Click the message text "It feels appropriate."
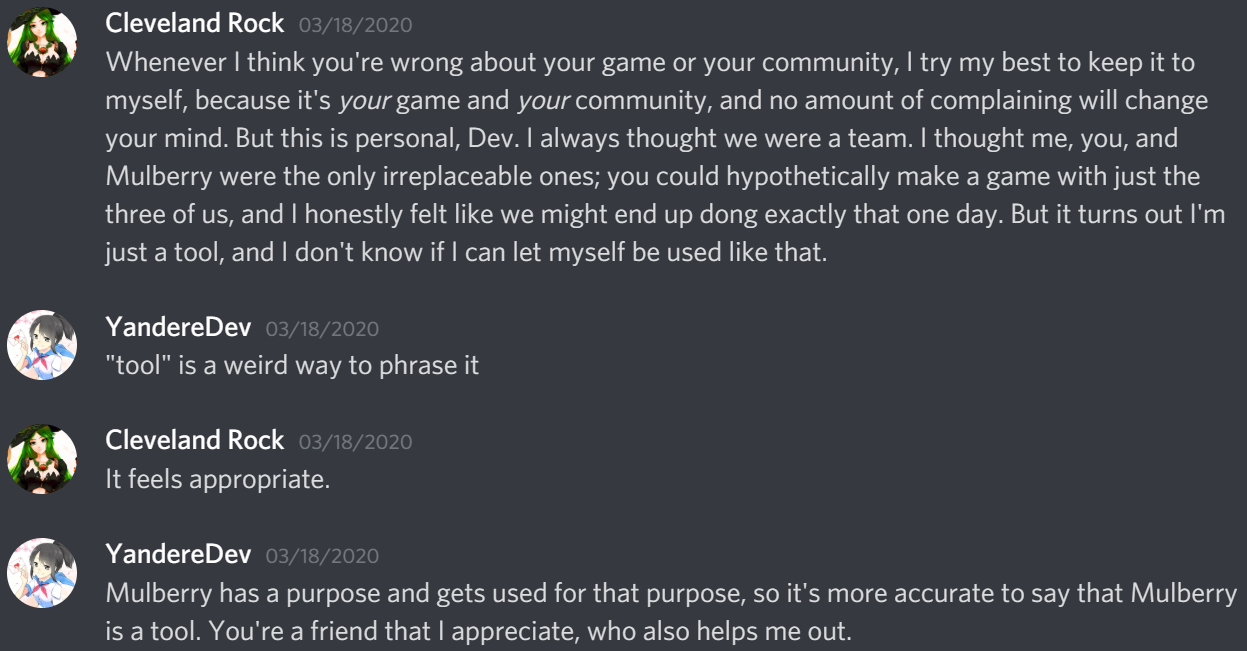The width and height of the screenshot is (1247, 651). tap(218, 479)
